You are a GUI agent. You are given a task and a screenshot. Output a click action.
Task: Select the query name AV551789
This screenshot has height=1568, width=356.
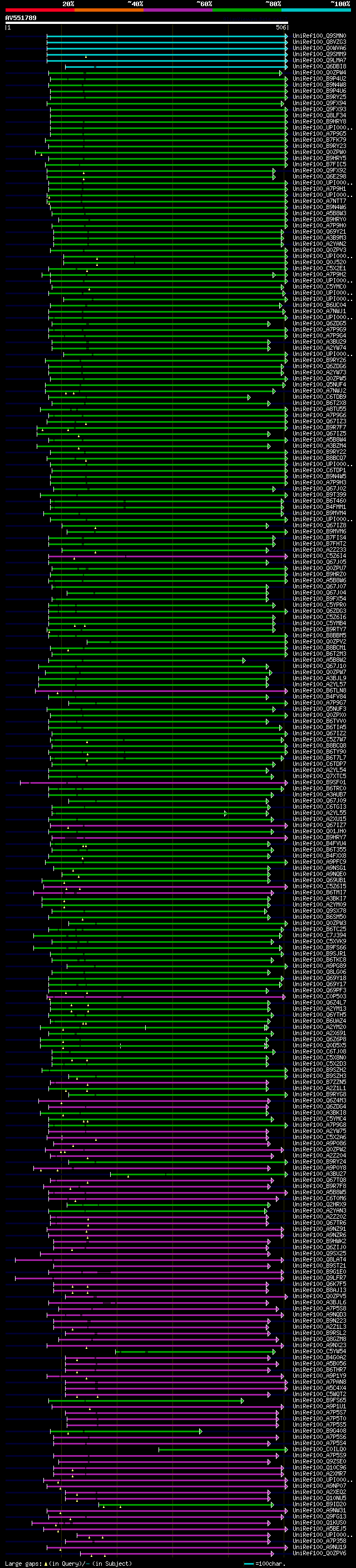21,18
